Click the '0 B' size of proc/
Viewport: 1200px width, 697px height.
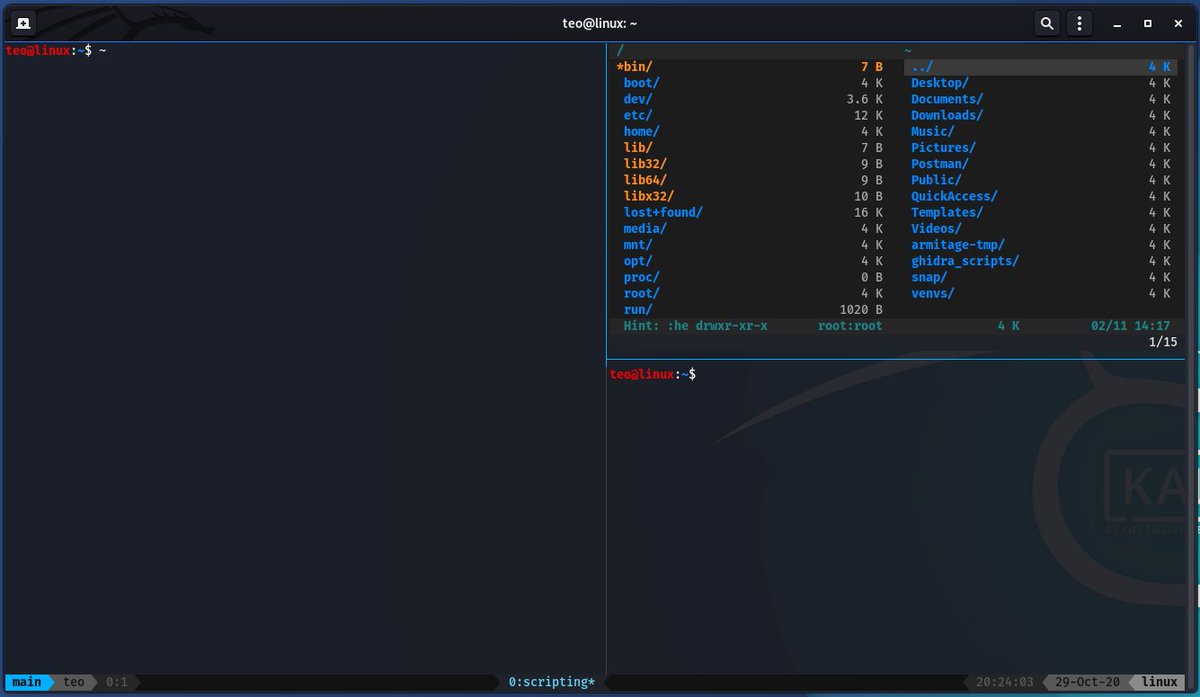[872, 277]
